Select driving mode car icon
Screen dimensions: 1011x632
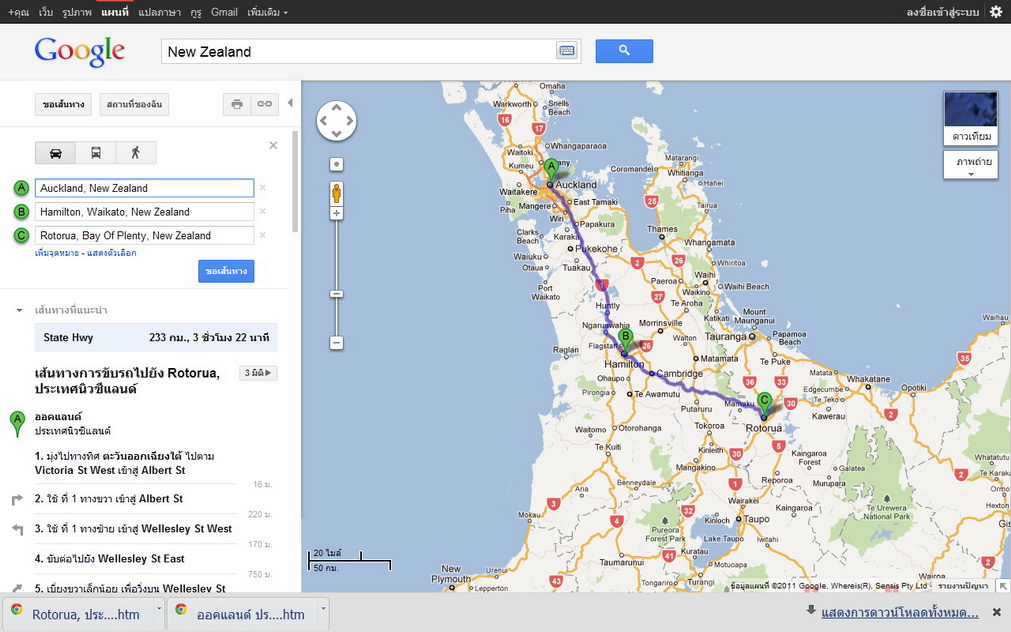pyautogui.click(x=55, y=153)
